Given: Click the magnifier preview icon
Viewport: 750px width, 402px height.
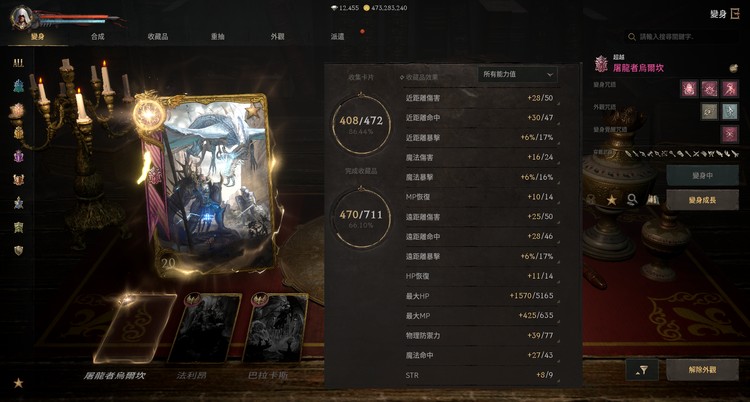Looking at the screenshot, I should pos(632,200).
